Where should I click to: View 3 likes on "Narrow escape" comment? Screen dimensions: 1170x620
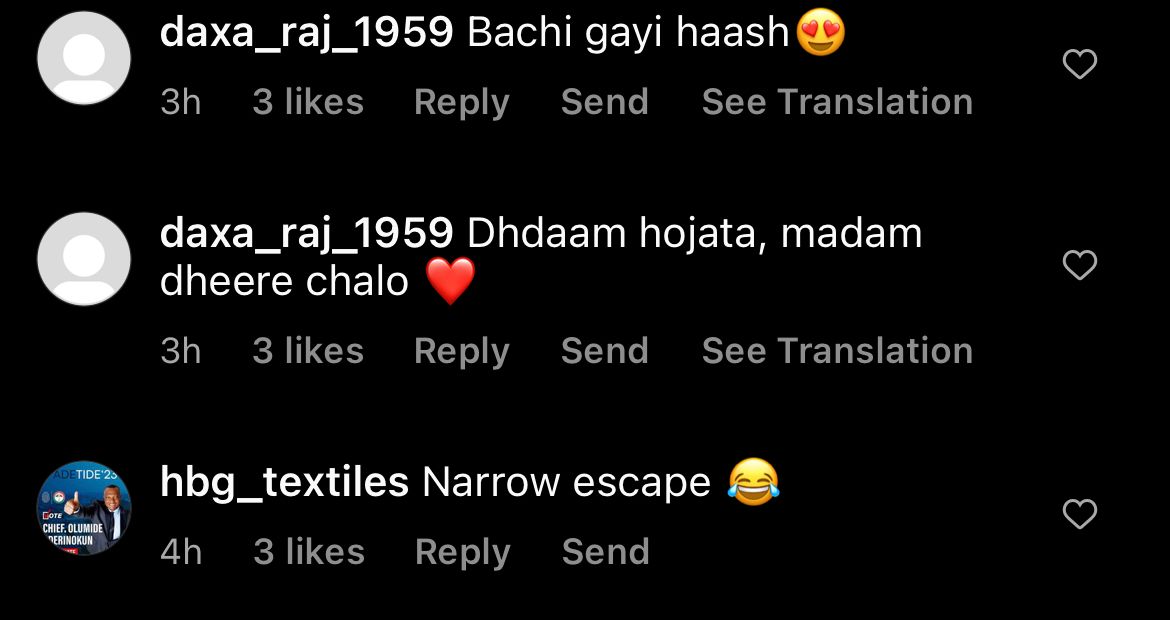pos(309,552)
